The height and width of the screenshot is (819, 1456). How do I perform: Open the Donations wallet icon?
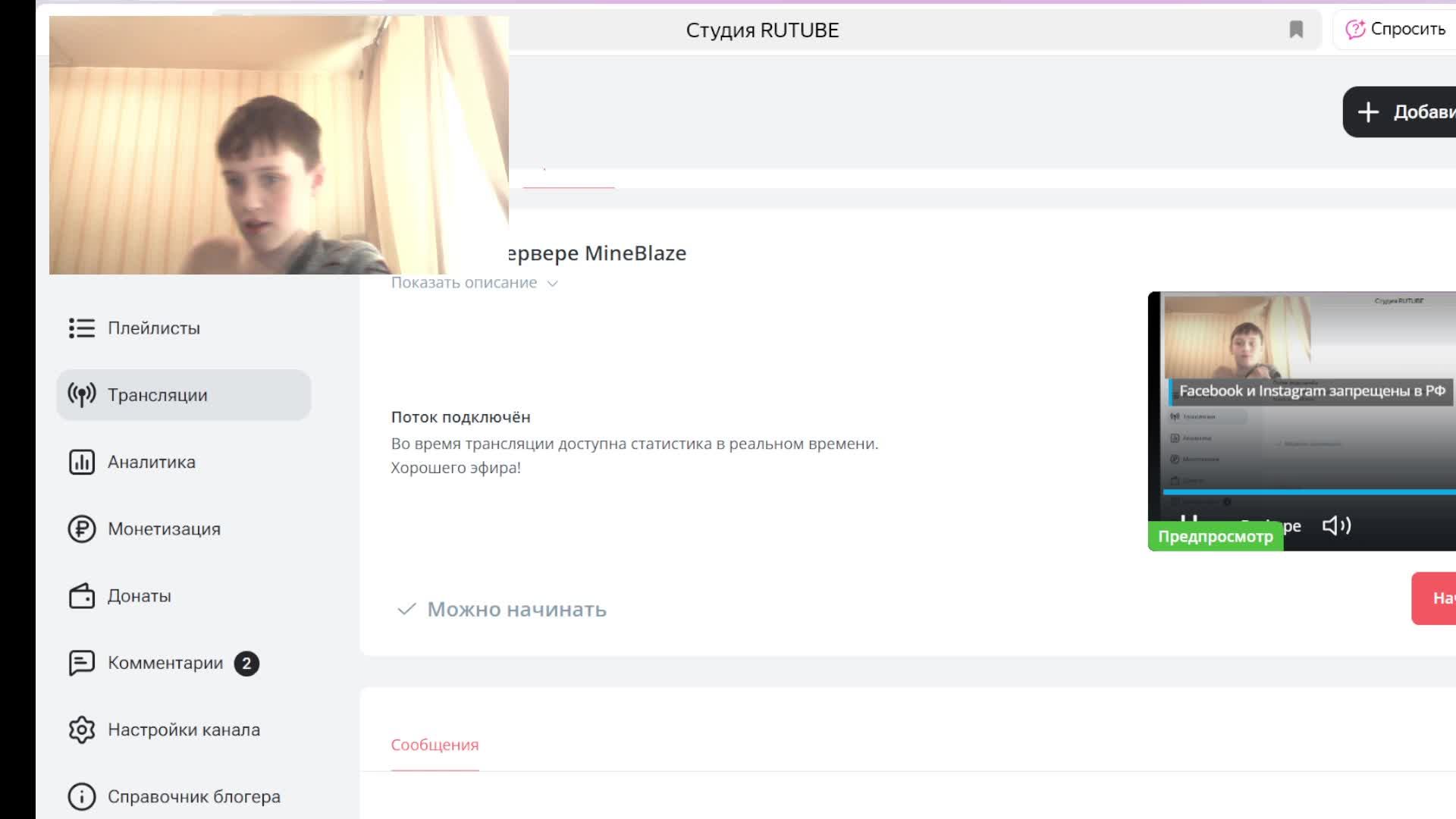[81, 596]
